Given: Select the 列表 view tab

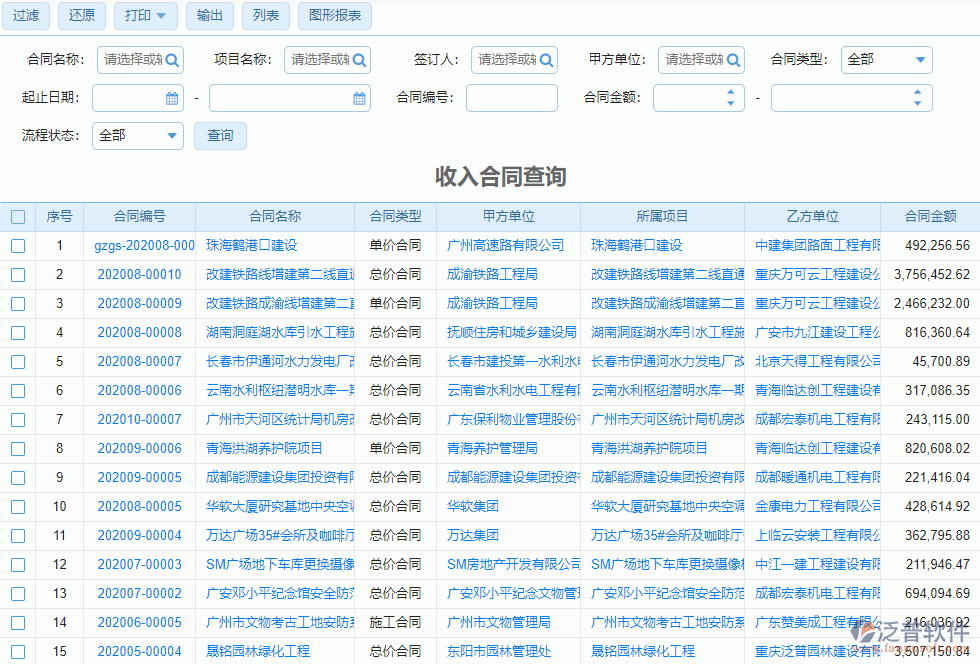Looking at the screenshot, I should pos(265,16).
